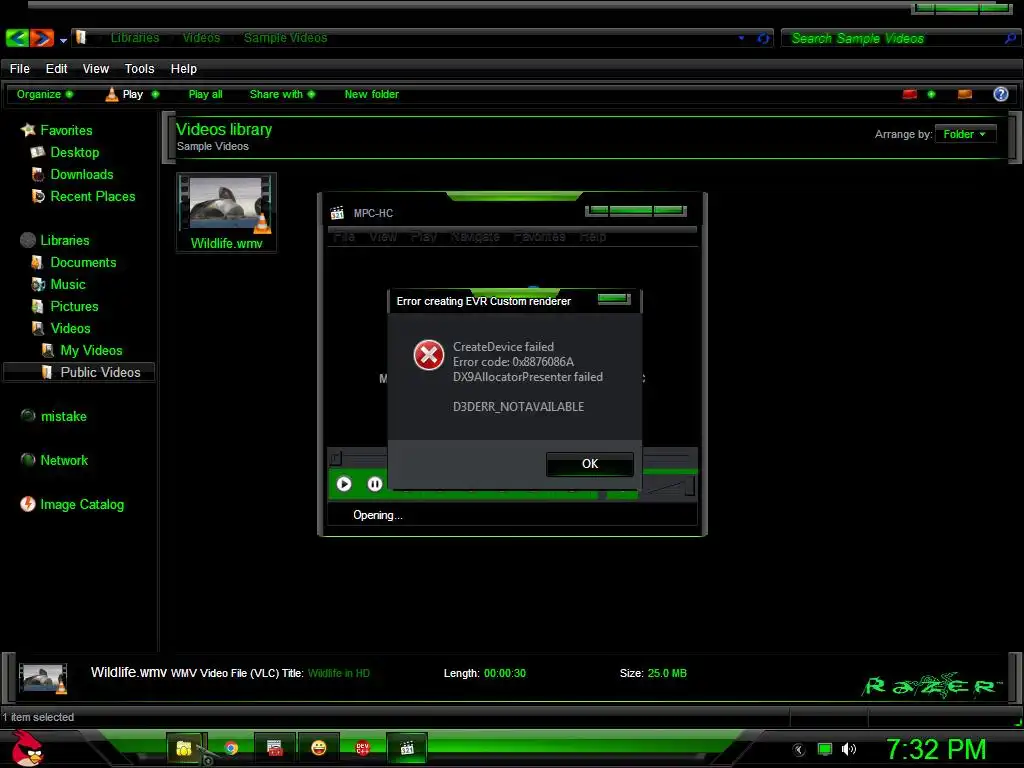This screenshot has height=768, width=1024.
Task: Open Network in the navigation pane
Action: click(x=64, y=460)
